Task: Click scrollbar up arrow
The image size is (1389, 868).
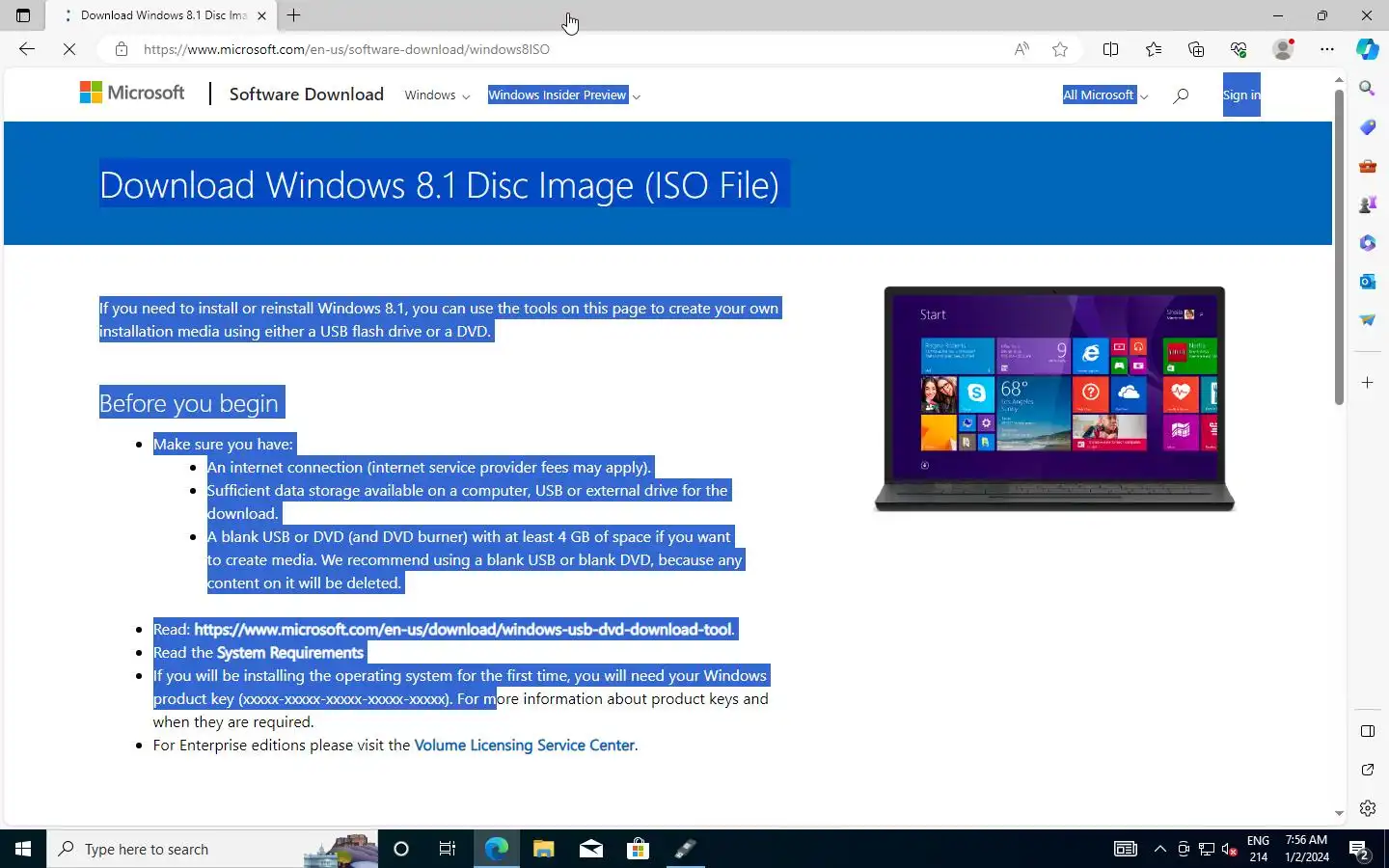Action: (x=1339, y=80)
